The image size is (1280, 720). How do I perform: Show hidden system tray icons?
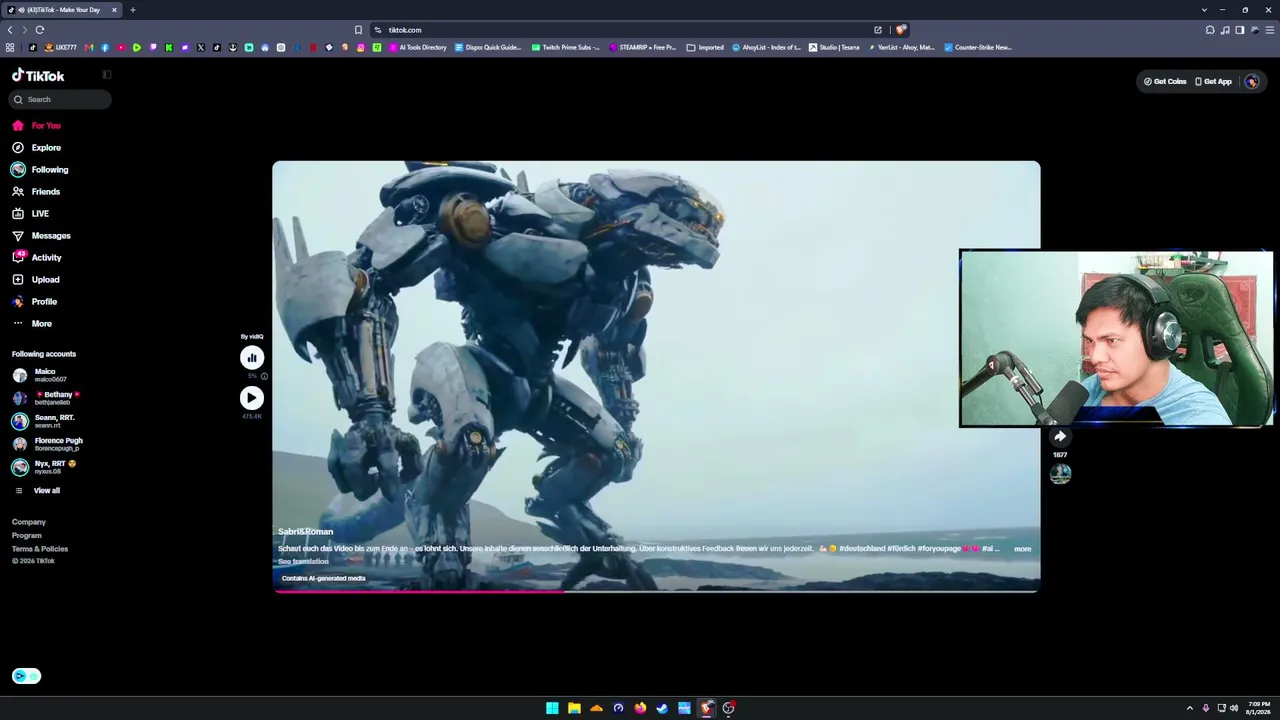pos(1189,708)
